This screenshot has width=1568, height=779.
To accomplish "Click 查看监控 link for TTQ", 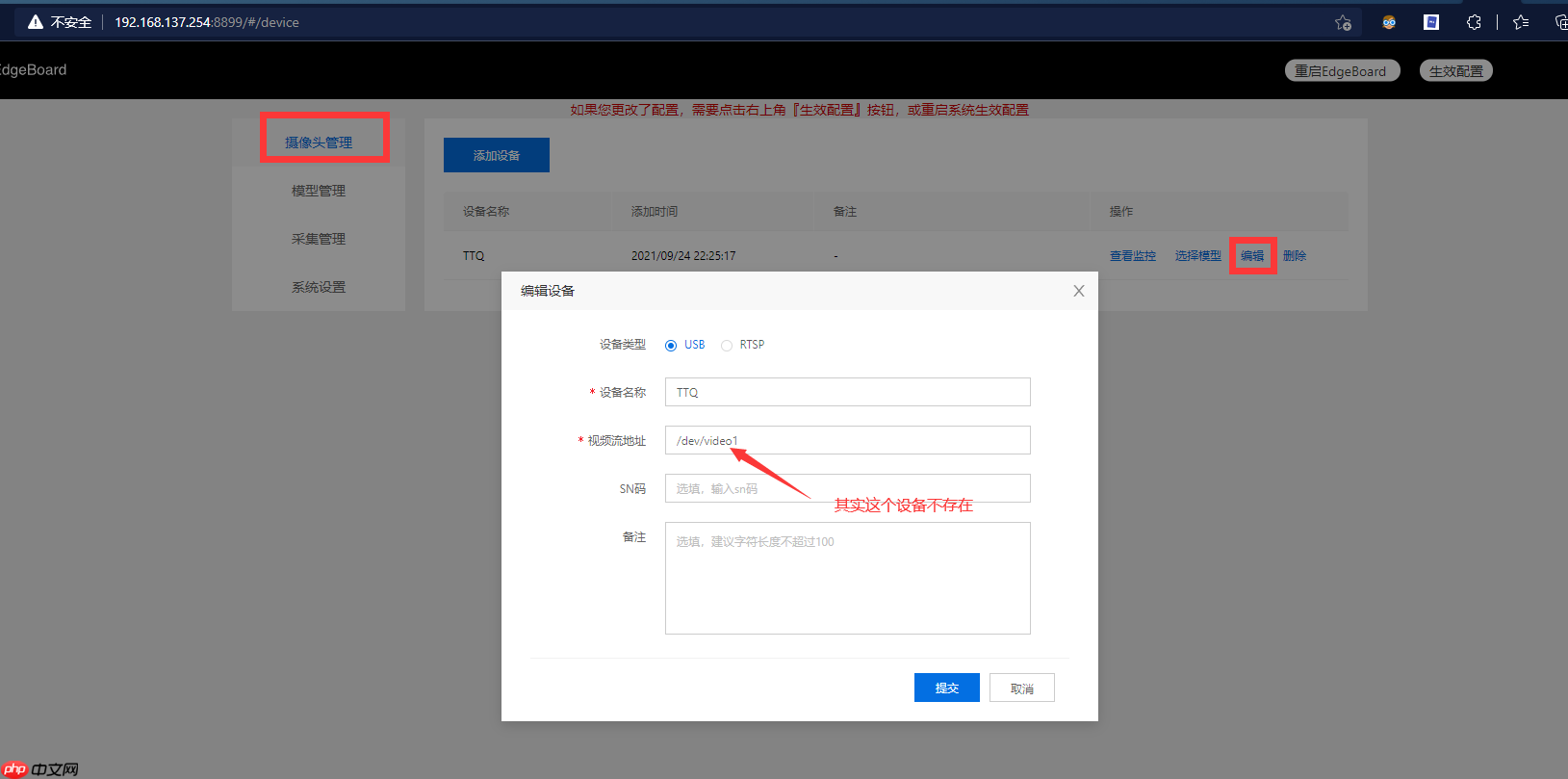I will pos(1133,256).
